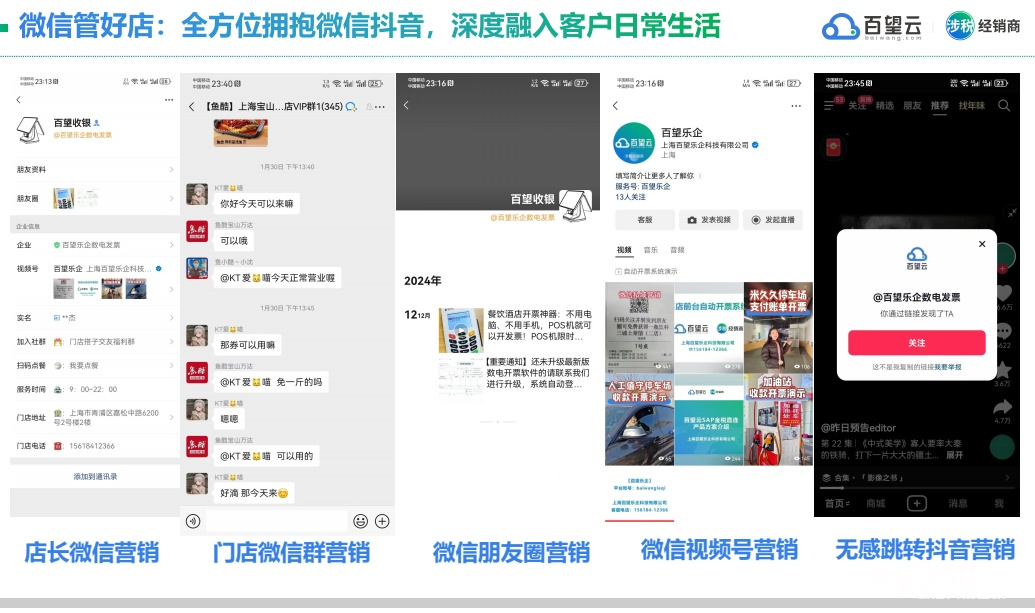Close the 百望云 follow popup
Screen dimensions: 1035x613
[982, 244]
